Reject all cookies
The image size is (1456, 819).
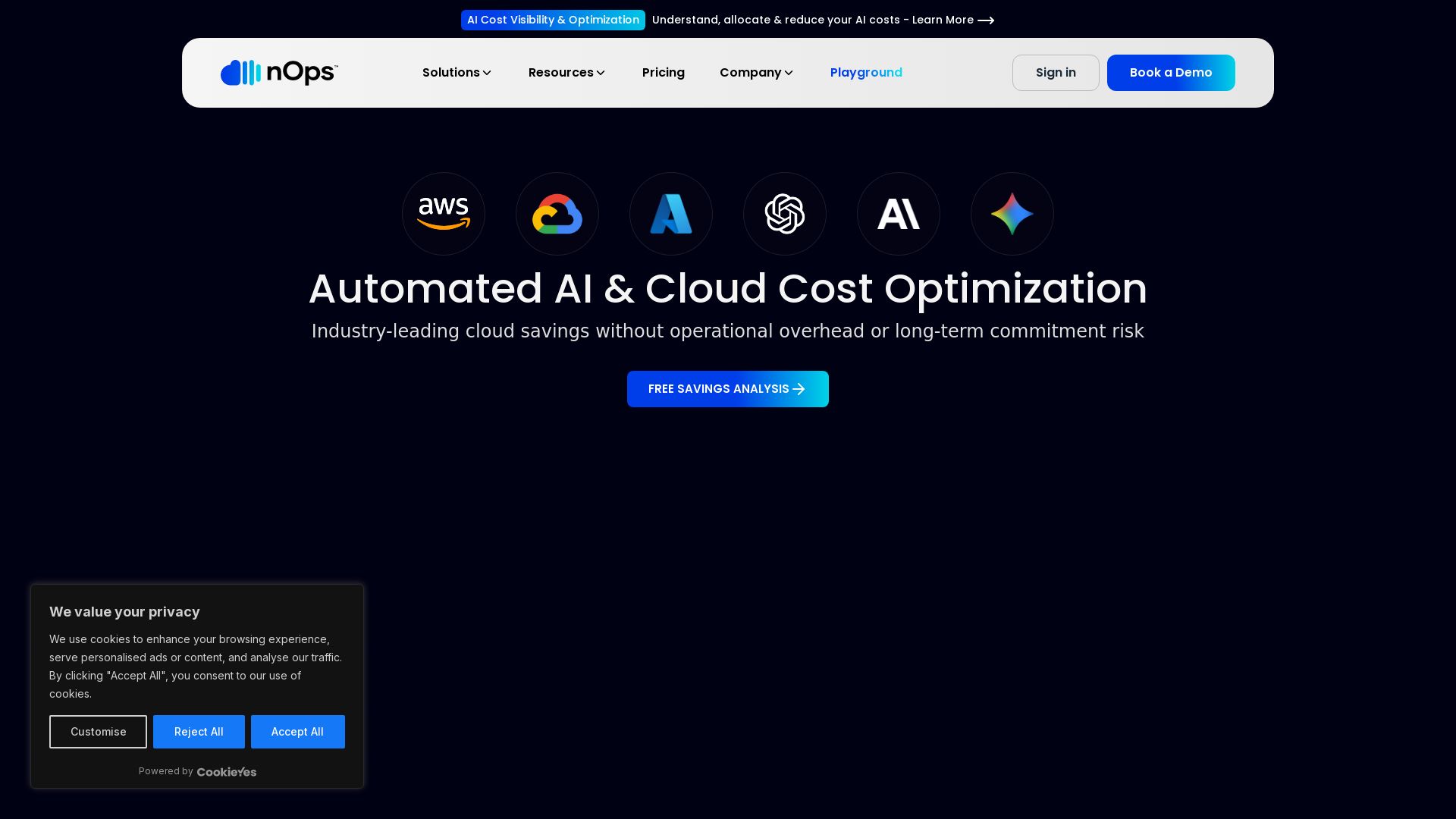pos(199,732)
